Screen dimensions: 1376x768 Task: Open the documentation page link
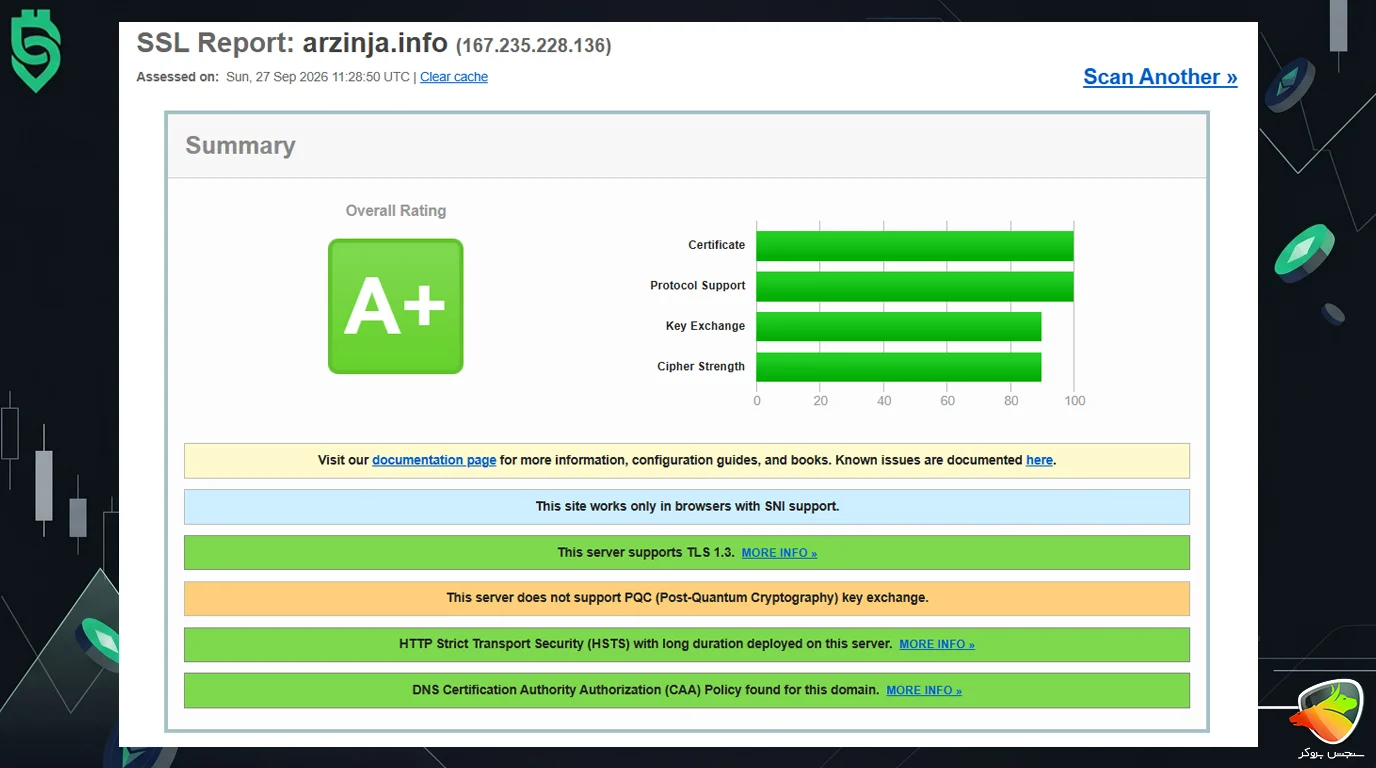434,460
